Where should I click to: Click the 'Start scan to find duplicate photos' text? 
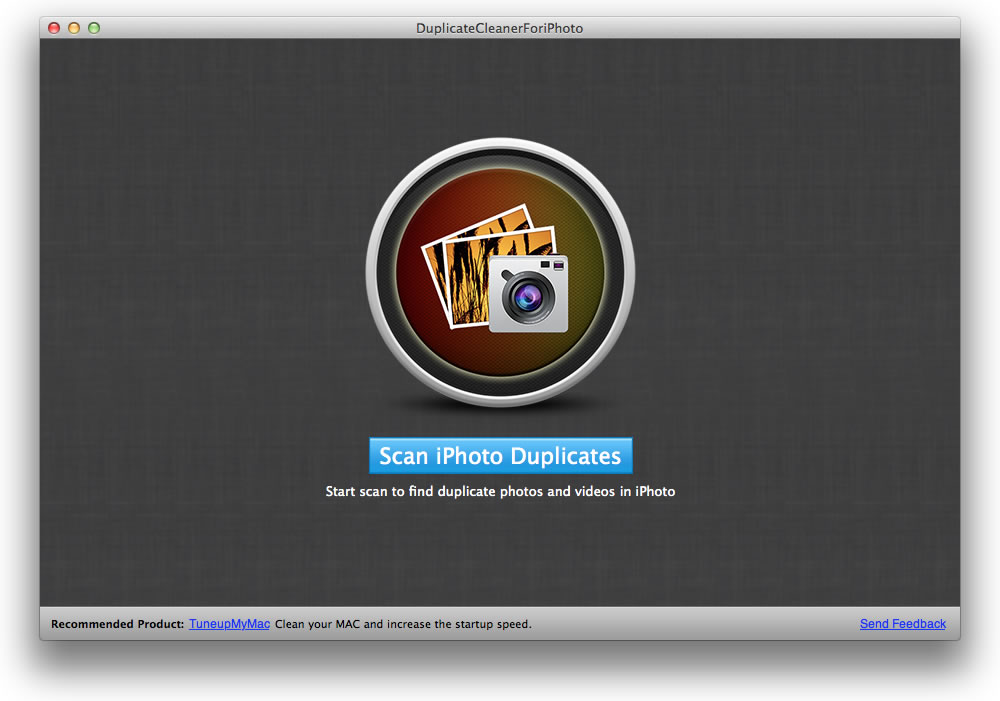(x=501, y=491)
